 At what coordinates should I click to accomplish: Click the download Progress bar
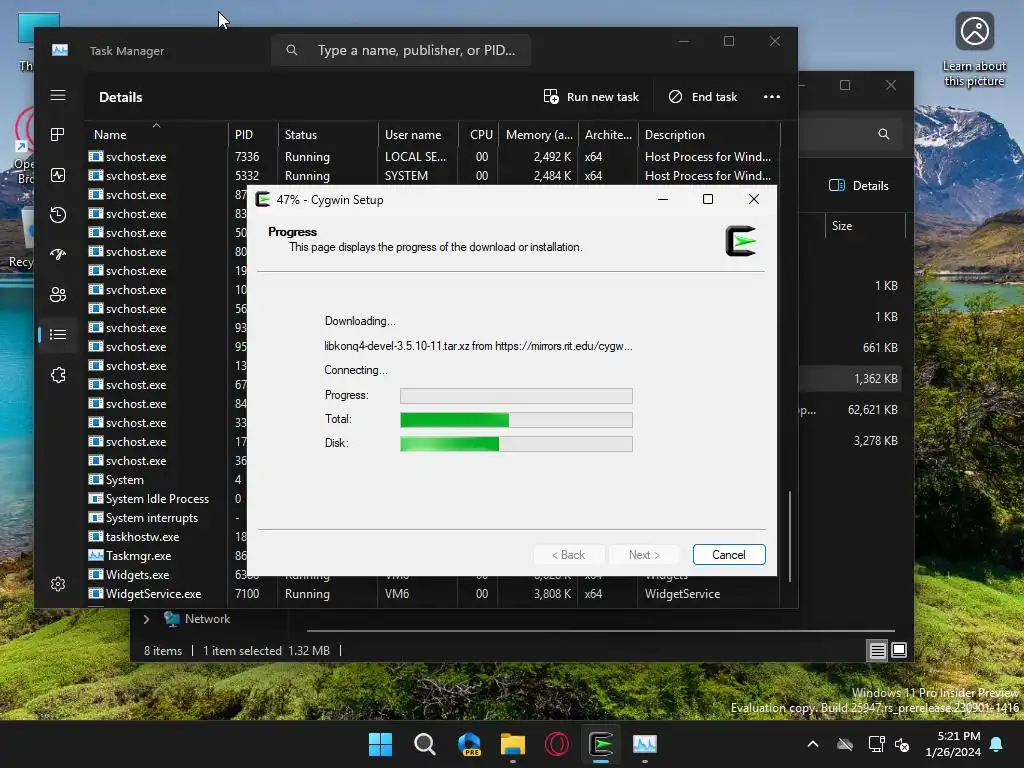(516, 395)
